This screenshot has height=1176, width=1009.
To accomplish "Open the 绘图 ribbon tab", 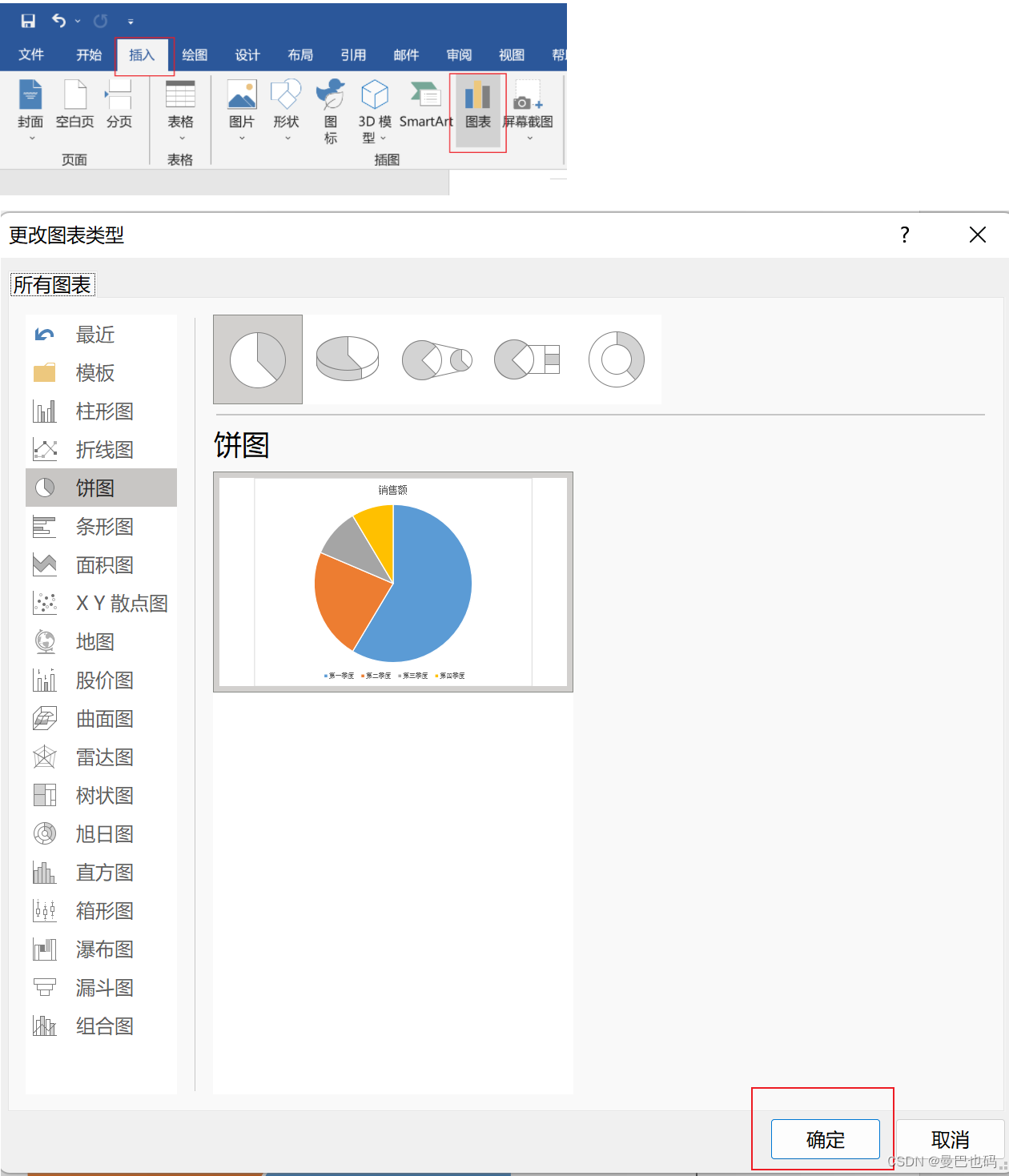I will tap(195, 54).
